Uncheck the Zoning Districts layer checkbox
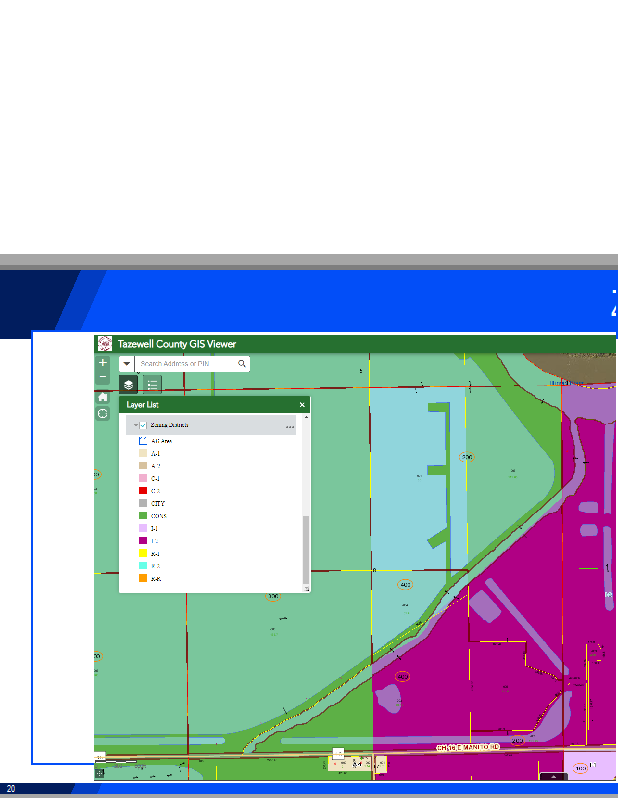This screenshot has width=618, height=800. click(x=143, y=425)
